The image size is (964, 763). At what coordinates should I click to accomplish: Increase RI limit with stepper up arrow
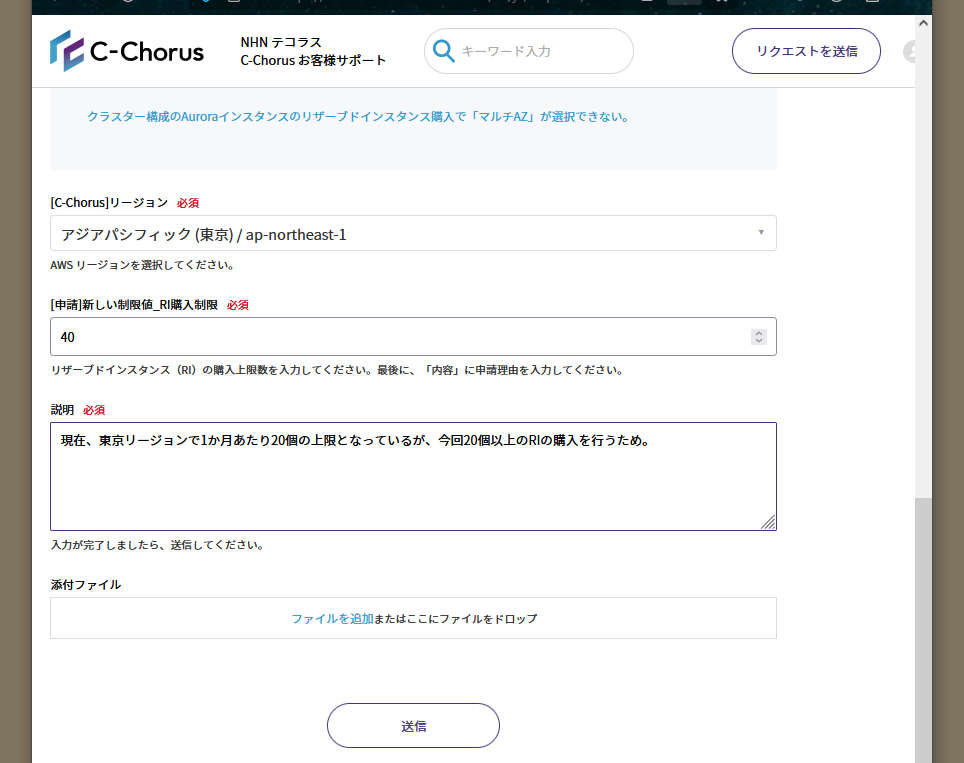[x=759, y=333]
